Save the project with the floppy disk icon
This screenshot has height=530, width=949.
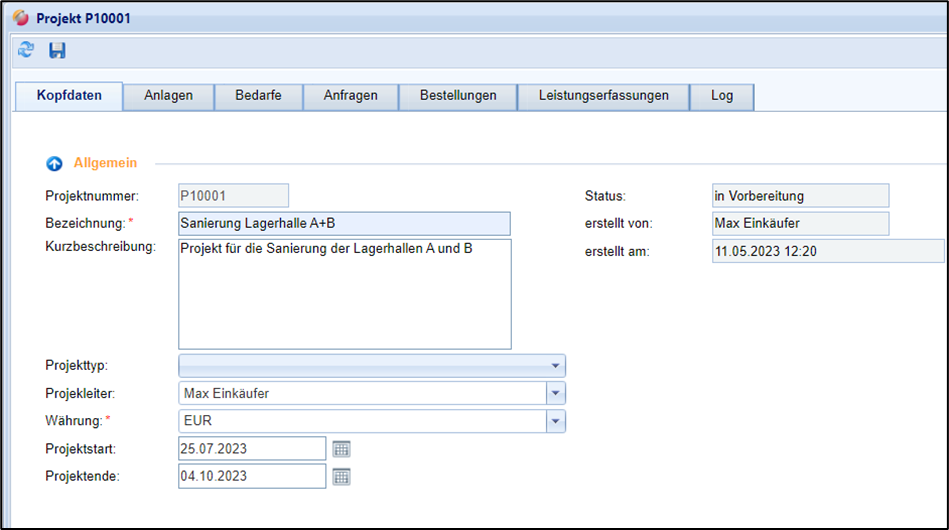coord(57,50)
